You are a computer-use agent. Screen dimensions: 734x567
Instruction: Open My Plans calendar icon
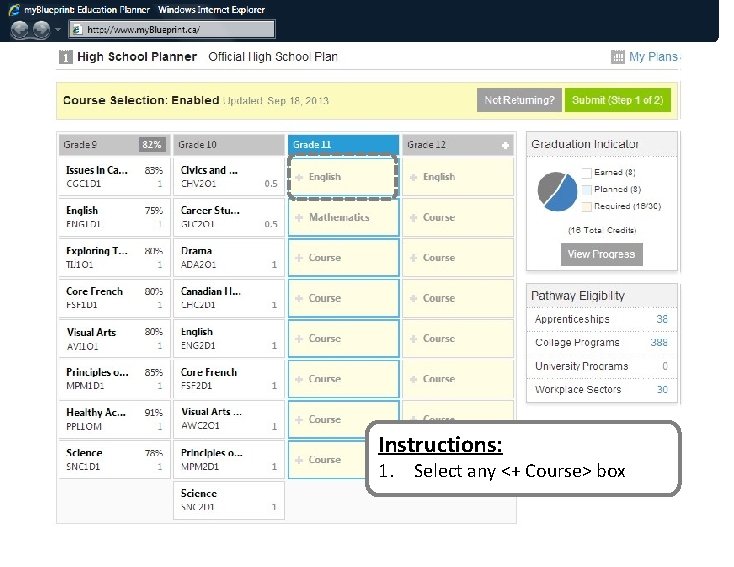coord(617,57)
